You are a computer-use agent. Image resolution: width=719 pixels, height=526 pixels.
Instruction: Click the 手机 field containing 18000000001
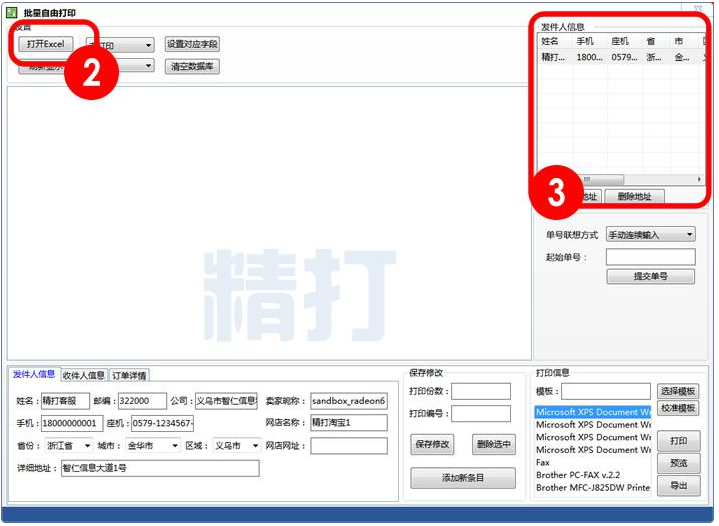tap(72, 423)
